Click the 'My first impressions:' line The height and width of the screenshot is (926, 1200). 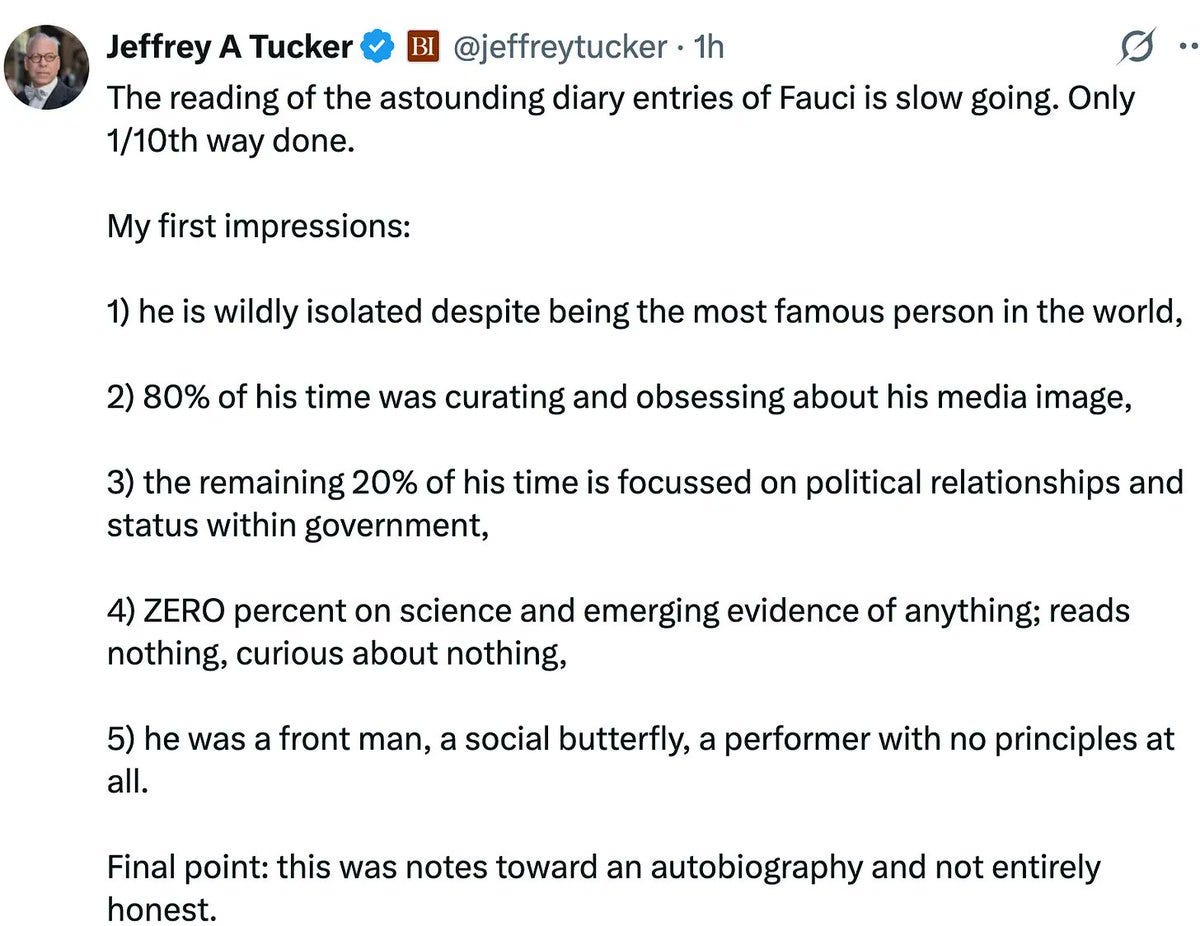point(258,227)
